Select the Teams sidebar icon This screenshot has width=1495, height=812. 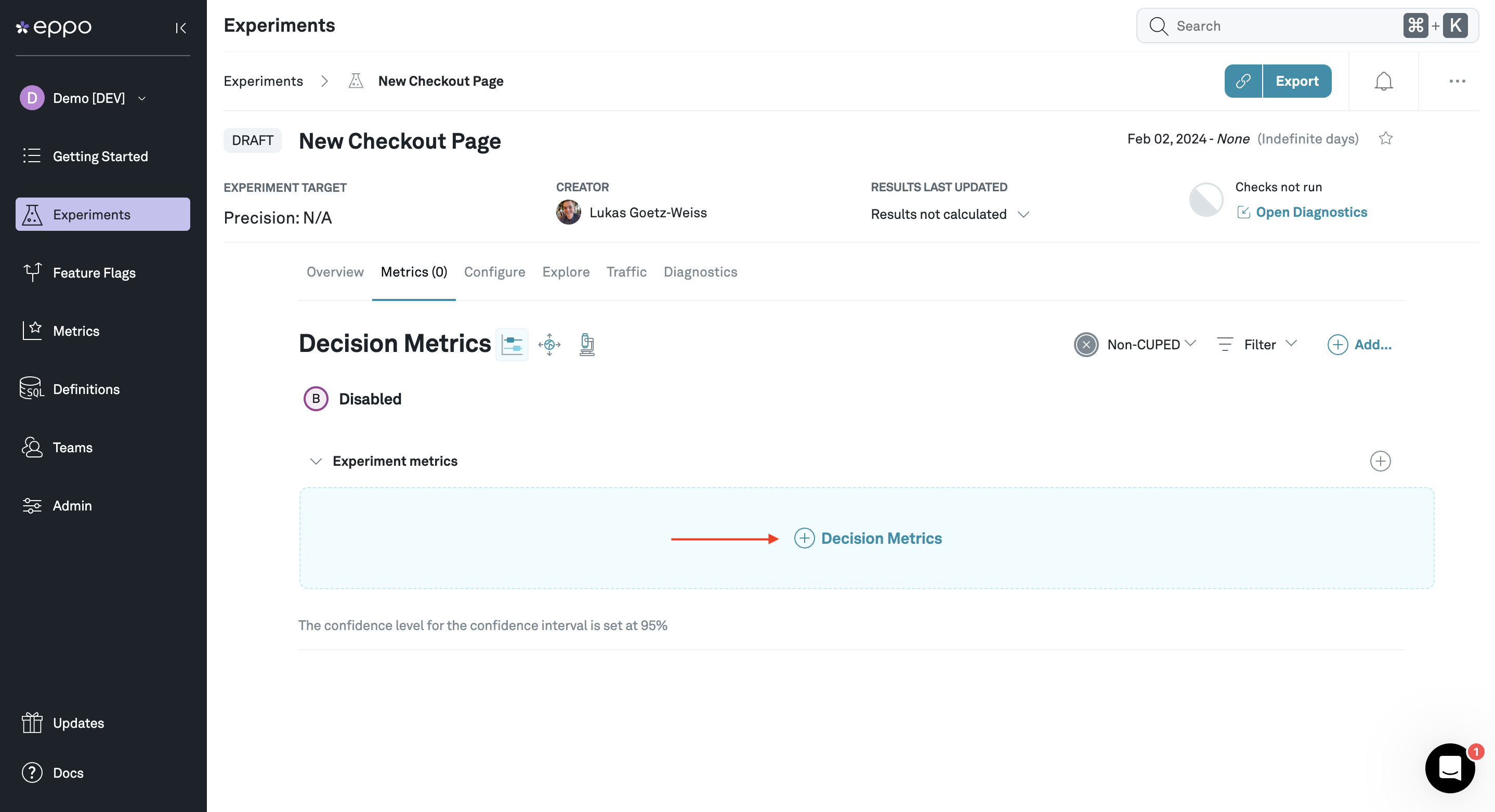32,447
